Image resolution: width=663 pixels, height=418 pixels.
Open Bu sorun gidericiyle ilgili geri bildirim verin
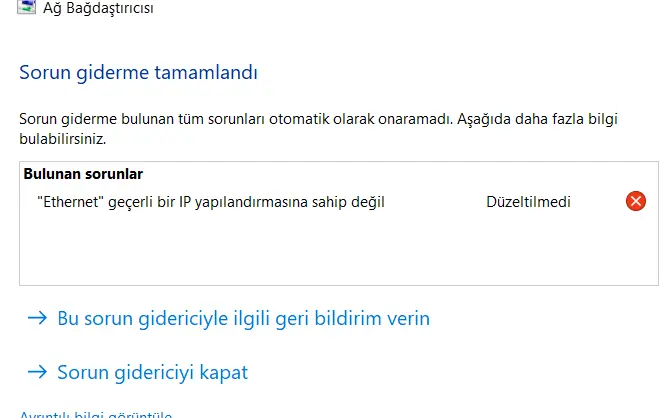244,318
